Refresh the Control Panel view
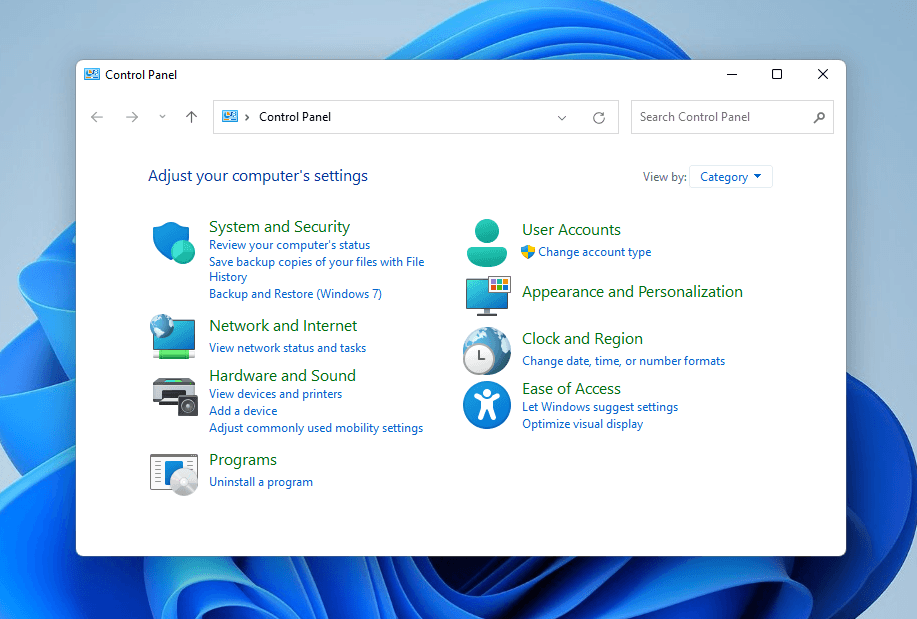Viewport: 917px width, 619px height. 599,118
